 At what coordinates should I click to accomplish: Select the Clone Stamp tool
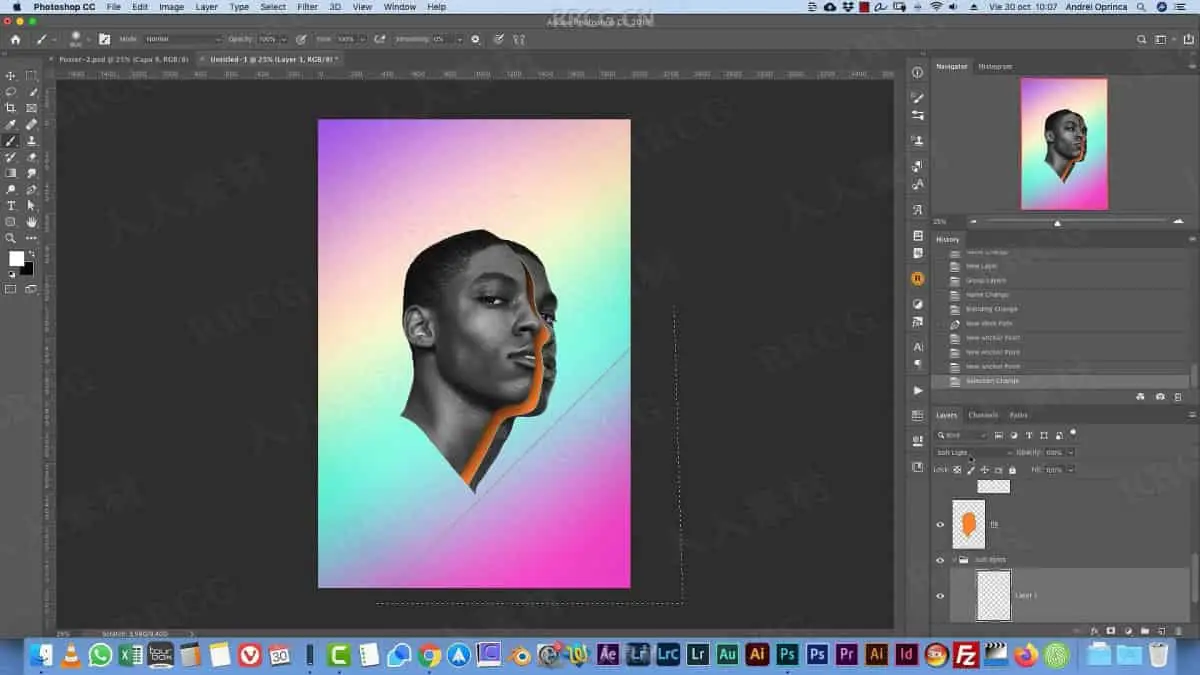pyautogui.click(x=32, y=141)
